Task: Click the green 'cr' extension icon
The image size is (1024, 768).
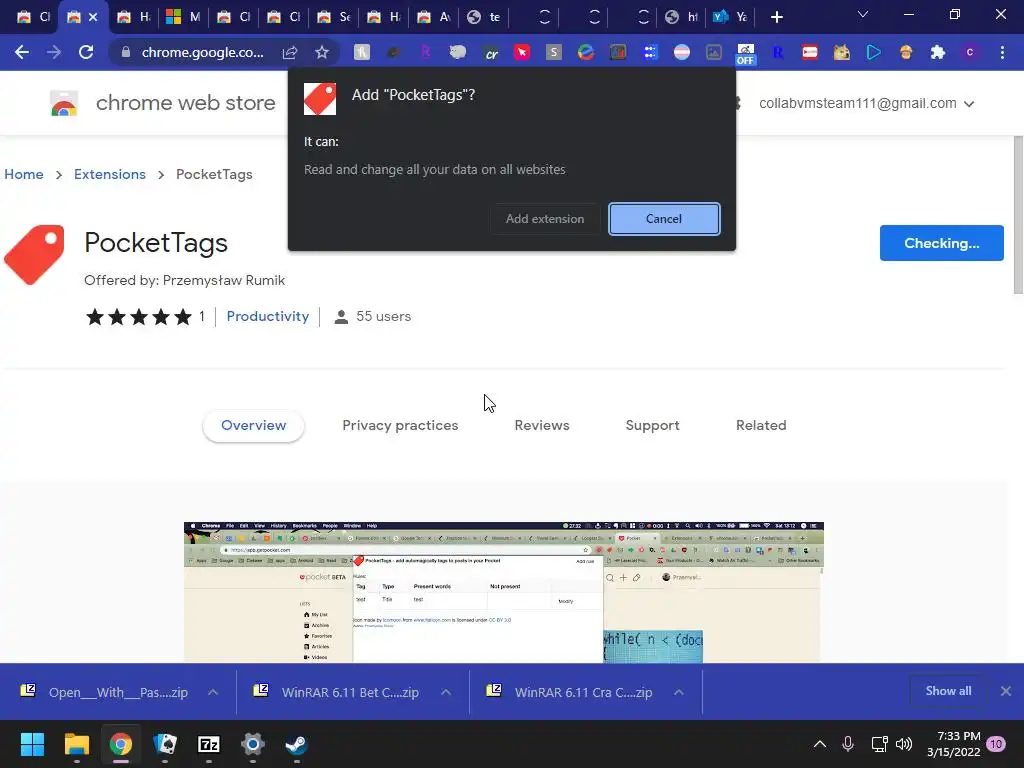Action: [490, 52]
